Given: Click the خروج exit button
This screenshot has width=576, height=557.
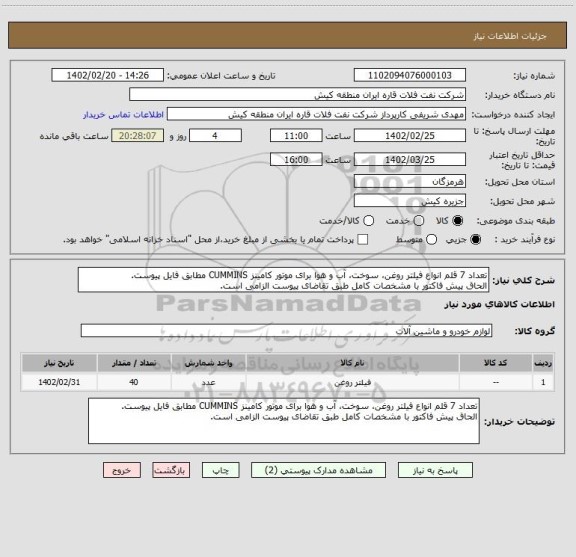Looking at the screenshot, I should coord(122,470).
